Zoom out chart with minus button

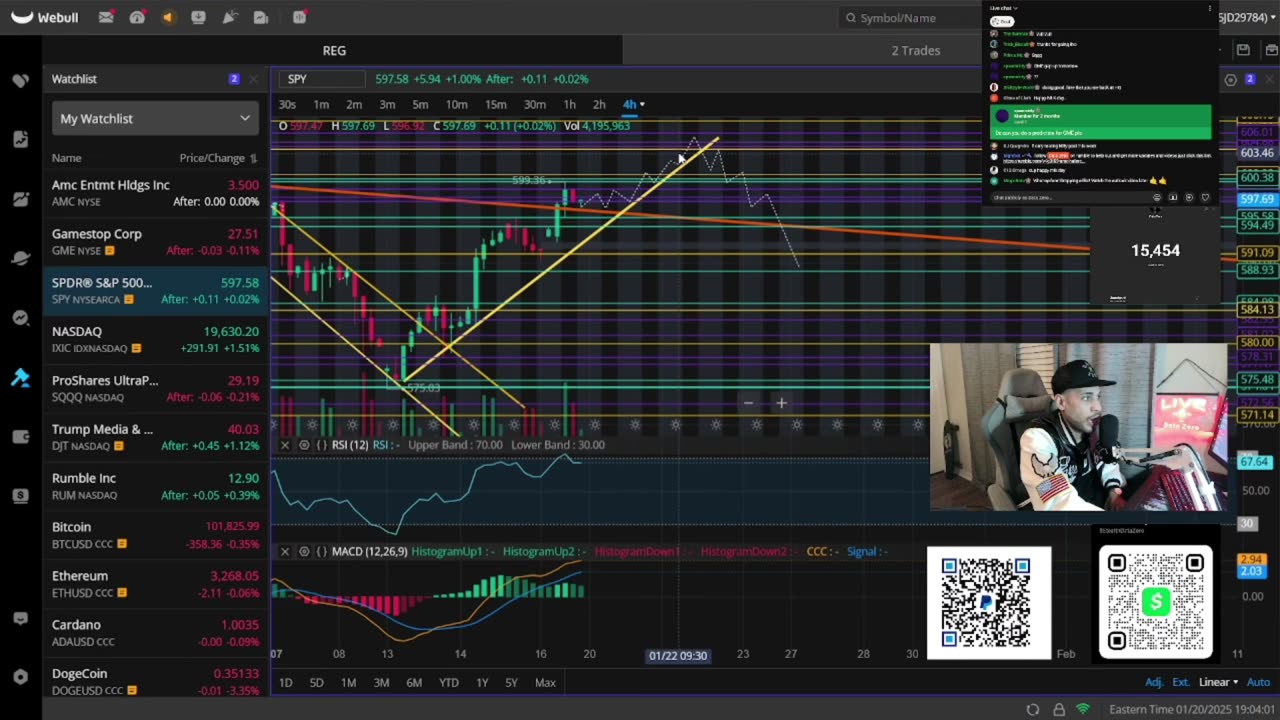tap(748, 403)
